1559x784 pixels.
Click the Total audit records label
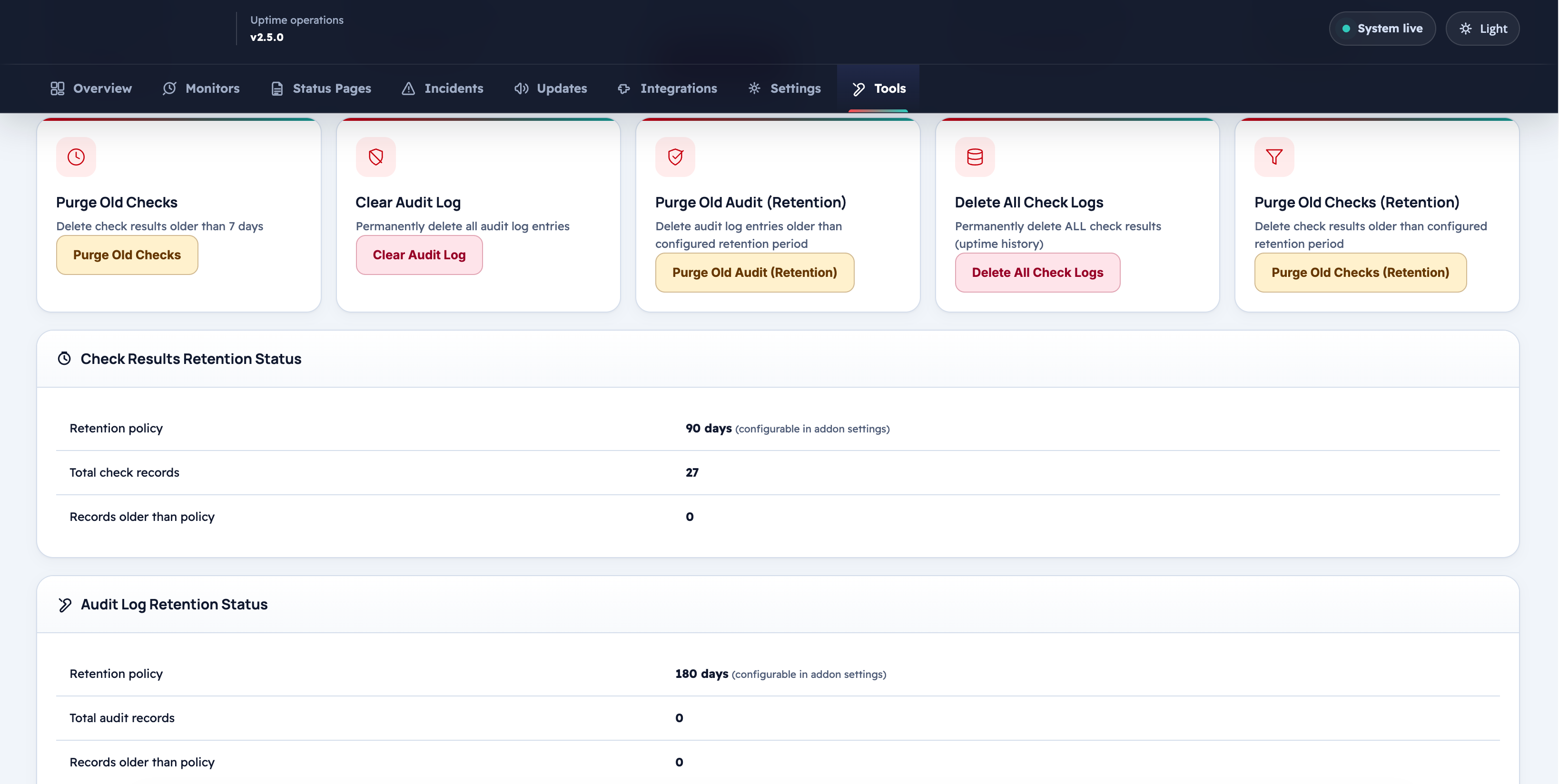click(122, 718)
